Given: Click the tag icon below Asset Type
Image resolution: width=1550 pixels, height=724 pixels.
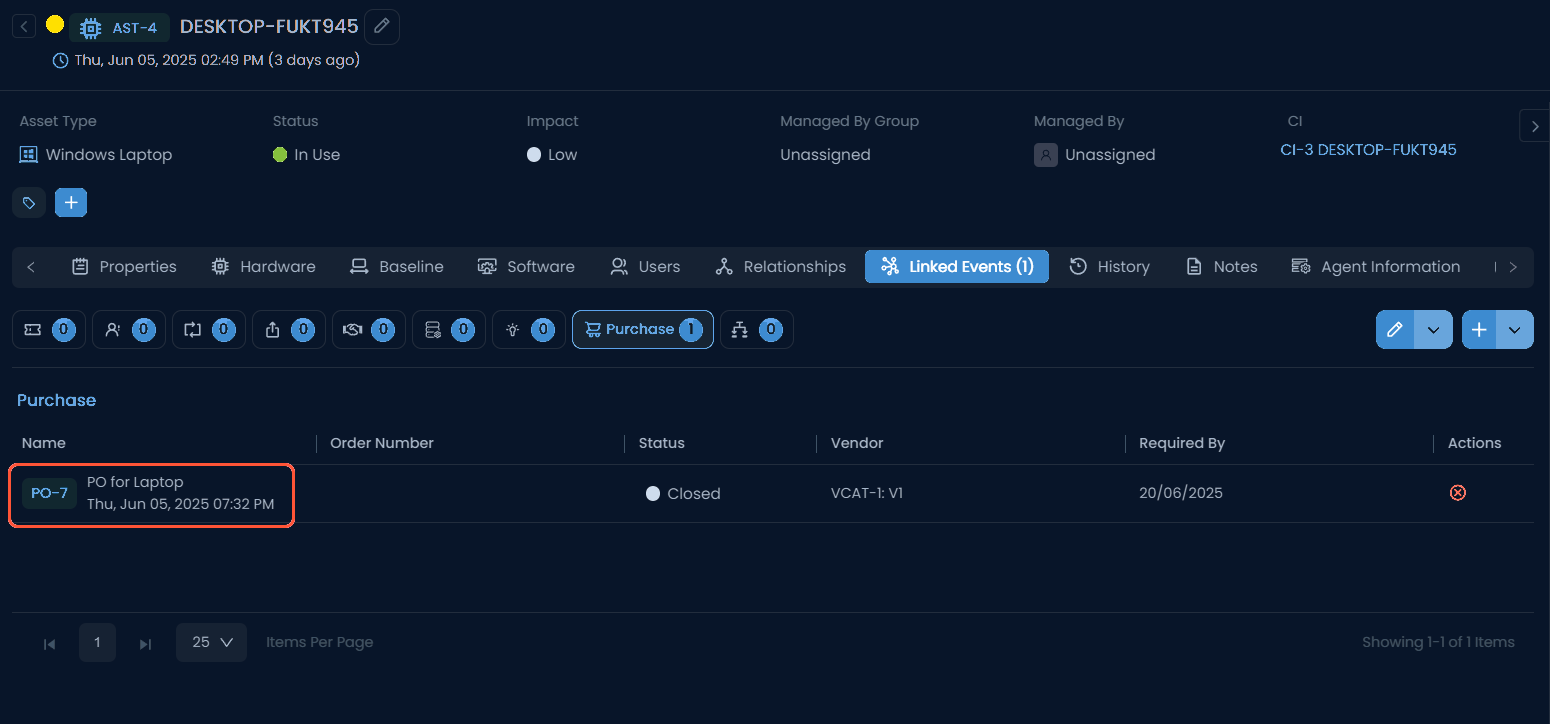Looking at the screenshot, I should click(x=29, y=203).
